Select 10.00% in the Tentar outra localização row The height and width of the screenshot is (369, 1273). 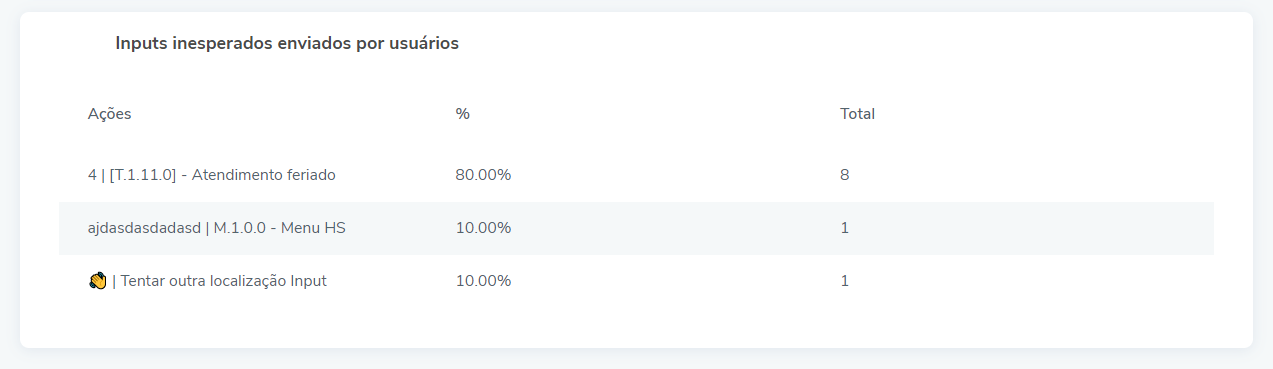483,281
